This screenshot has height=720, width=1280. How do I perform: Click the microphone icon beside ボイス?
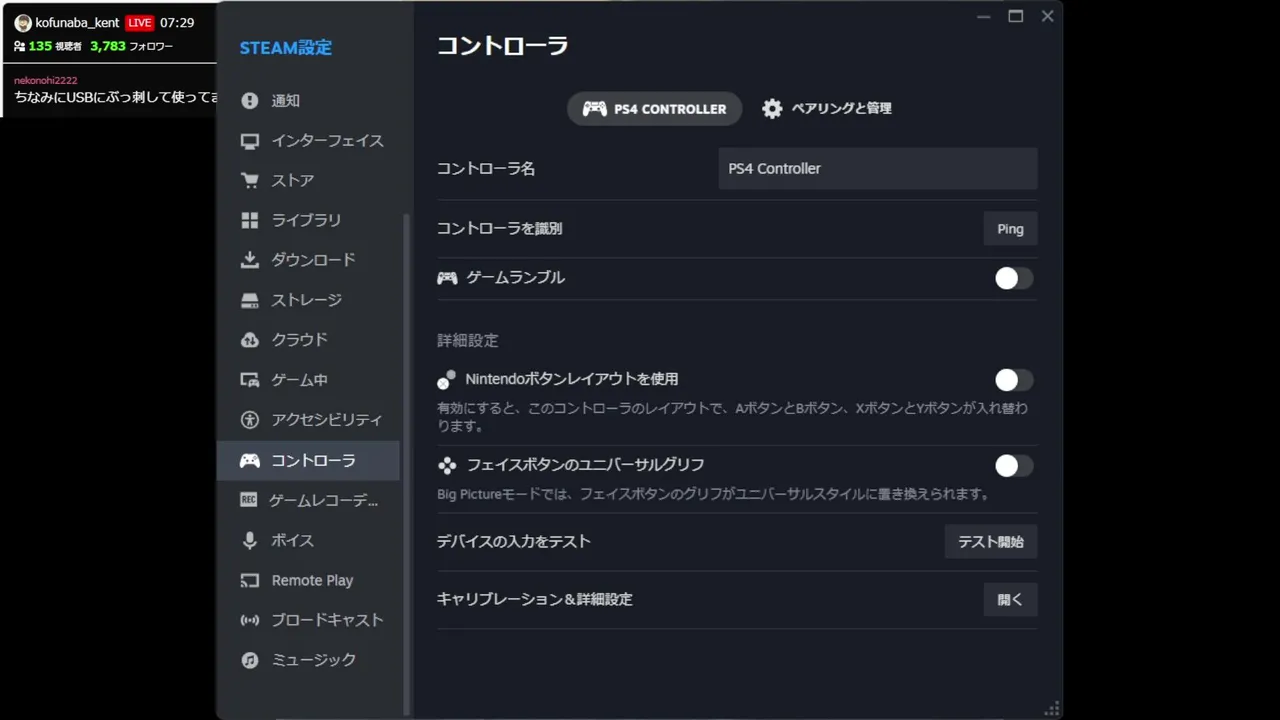coord(250,540)
